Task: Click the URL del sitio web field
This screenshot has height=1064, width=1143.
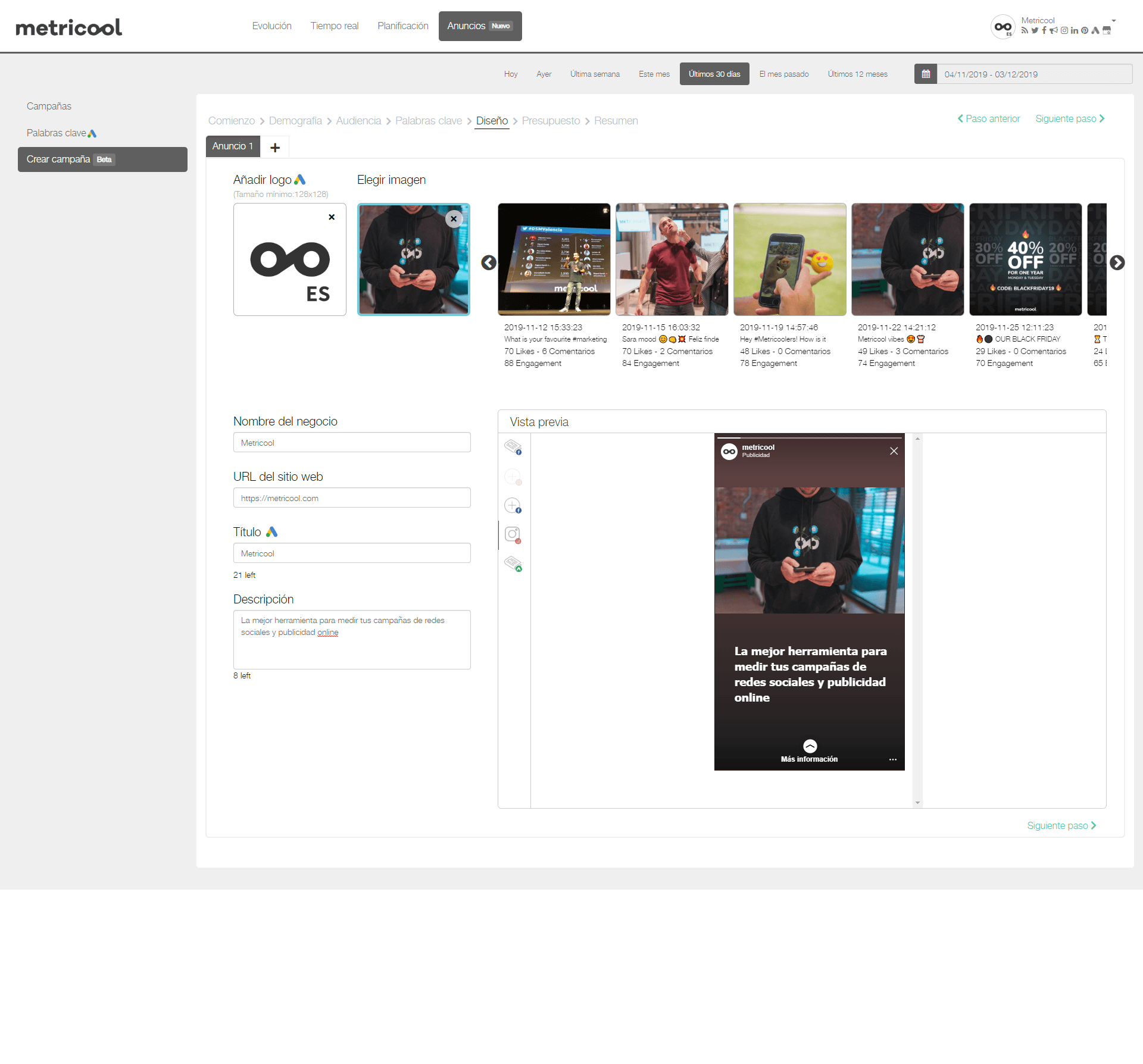Action: [352, 498]
